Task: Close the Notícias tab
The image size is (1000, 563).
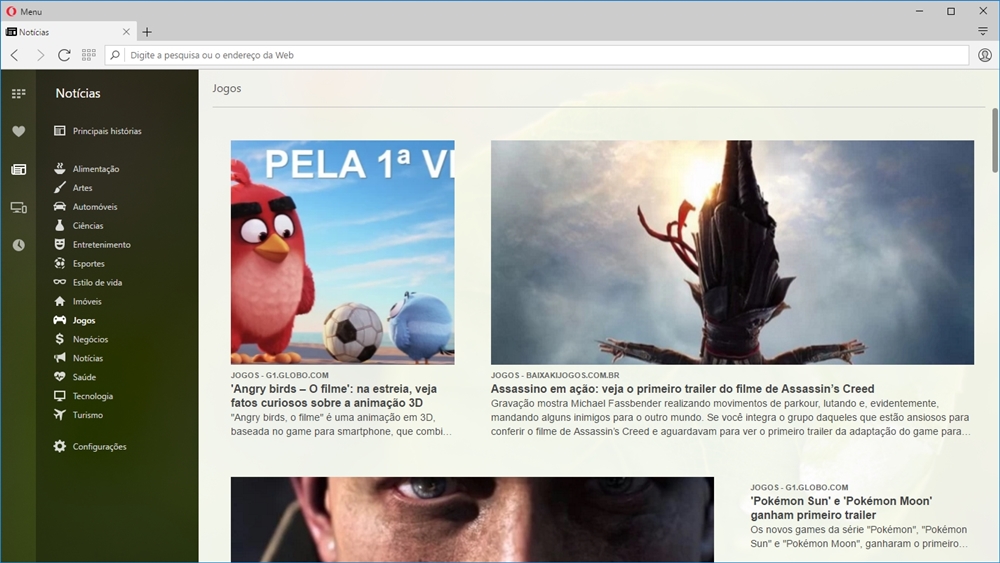Action: tap(126, 32)
